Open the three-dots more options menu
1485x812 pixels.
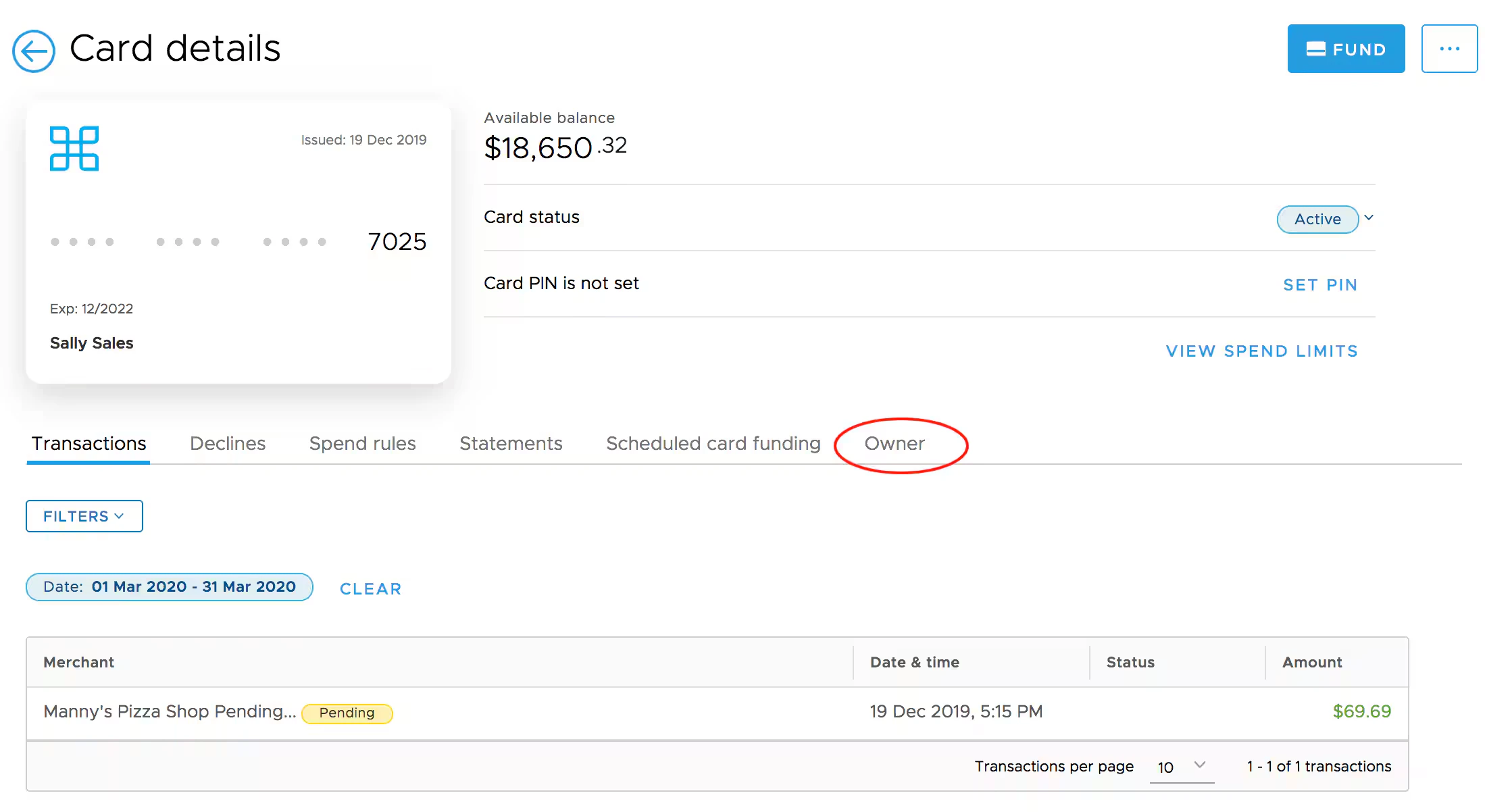pos(1449,49)
